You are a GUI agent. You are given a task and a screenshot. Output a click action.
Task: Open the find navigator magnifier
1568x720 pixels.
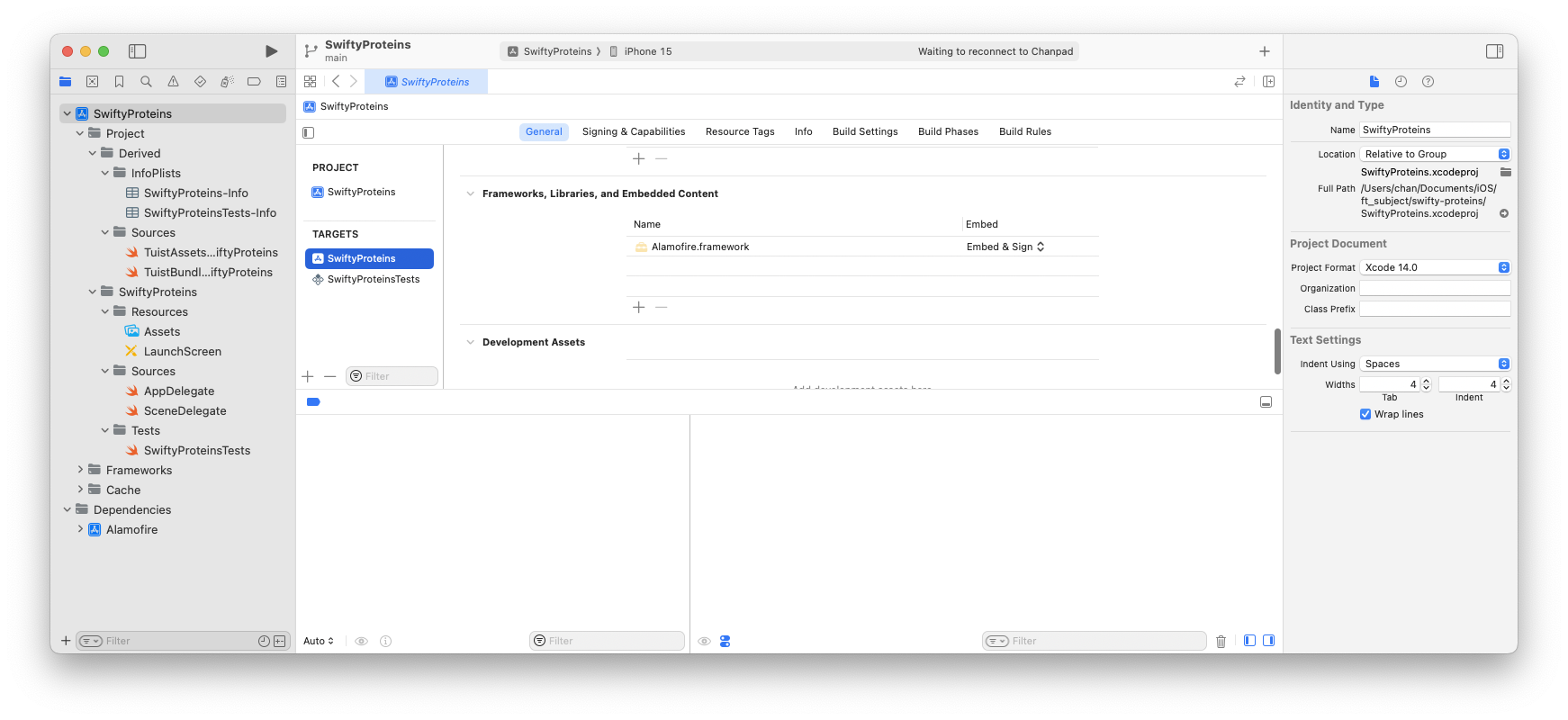146,81
